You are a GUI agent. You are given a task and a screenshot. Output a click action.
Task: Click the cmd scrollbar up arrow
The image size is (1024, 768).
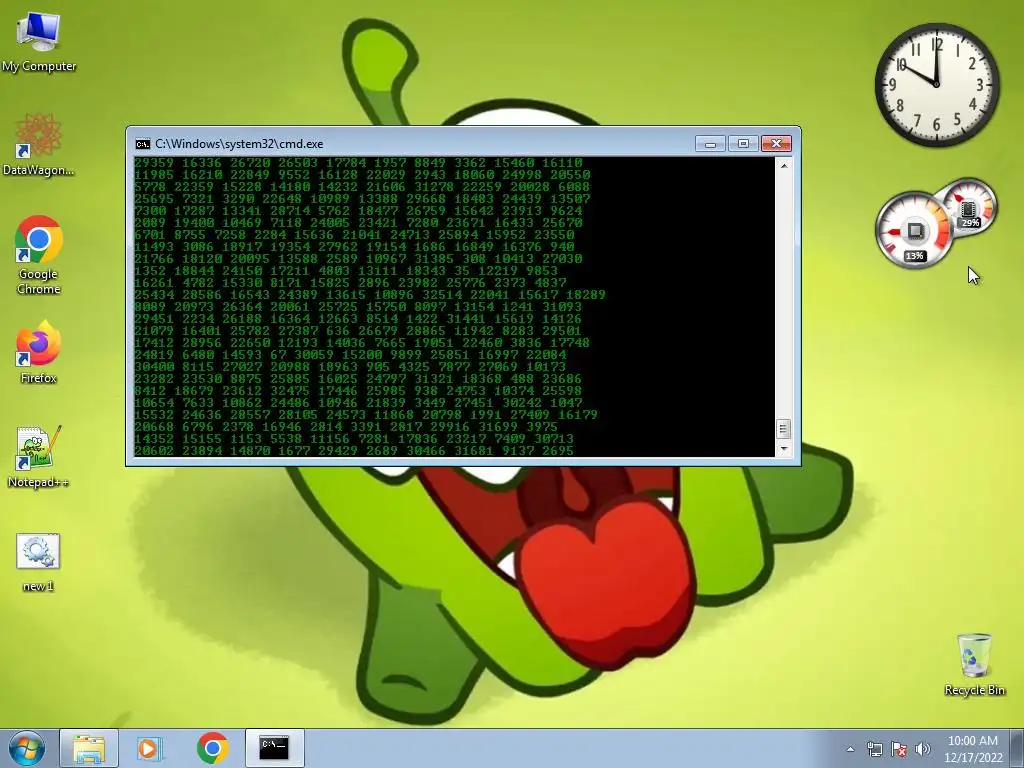pyautogui.click(x=784, y=166)
